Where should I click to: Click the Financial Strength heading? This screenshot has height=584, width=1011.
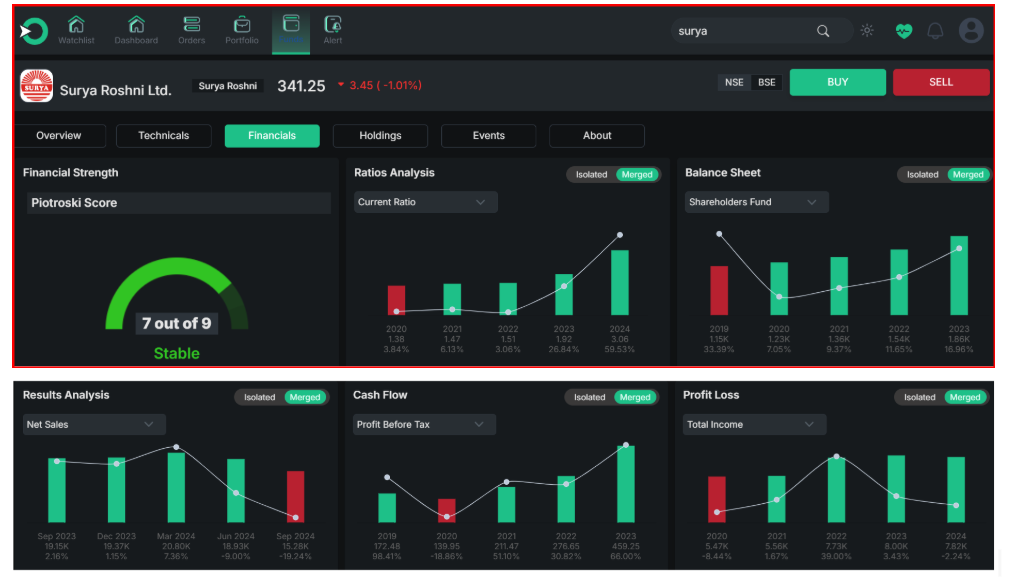coord(70,173)
